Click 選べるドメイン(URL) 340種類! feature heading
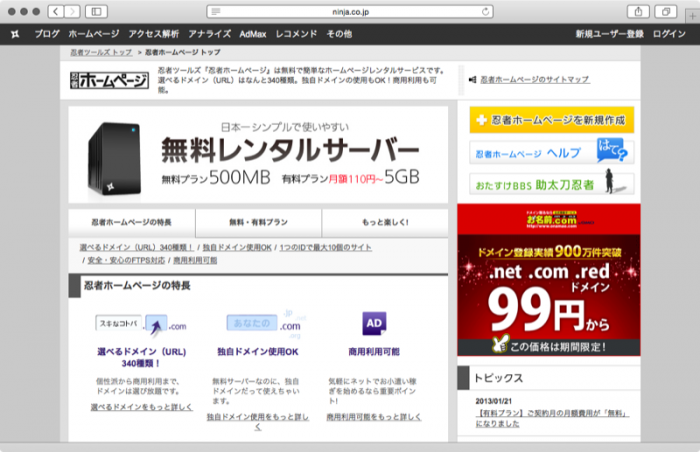Viewport: 700px width, 452px height. point(142,357)
